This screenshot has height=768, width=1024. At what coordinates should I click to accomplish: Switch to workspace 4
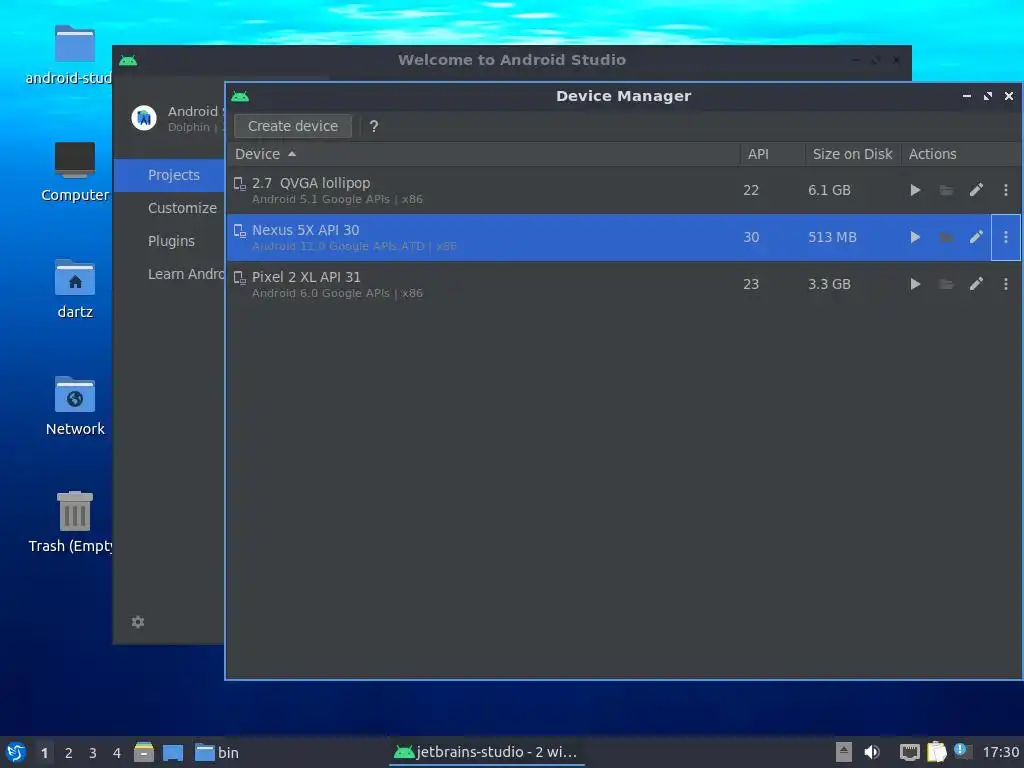pyautogui.click(x=117, y=753)
